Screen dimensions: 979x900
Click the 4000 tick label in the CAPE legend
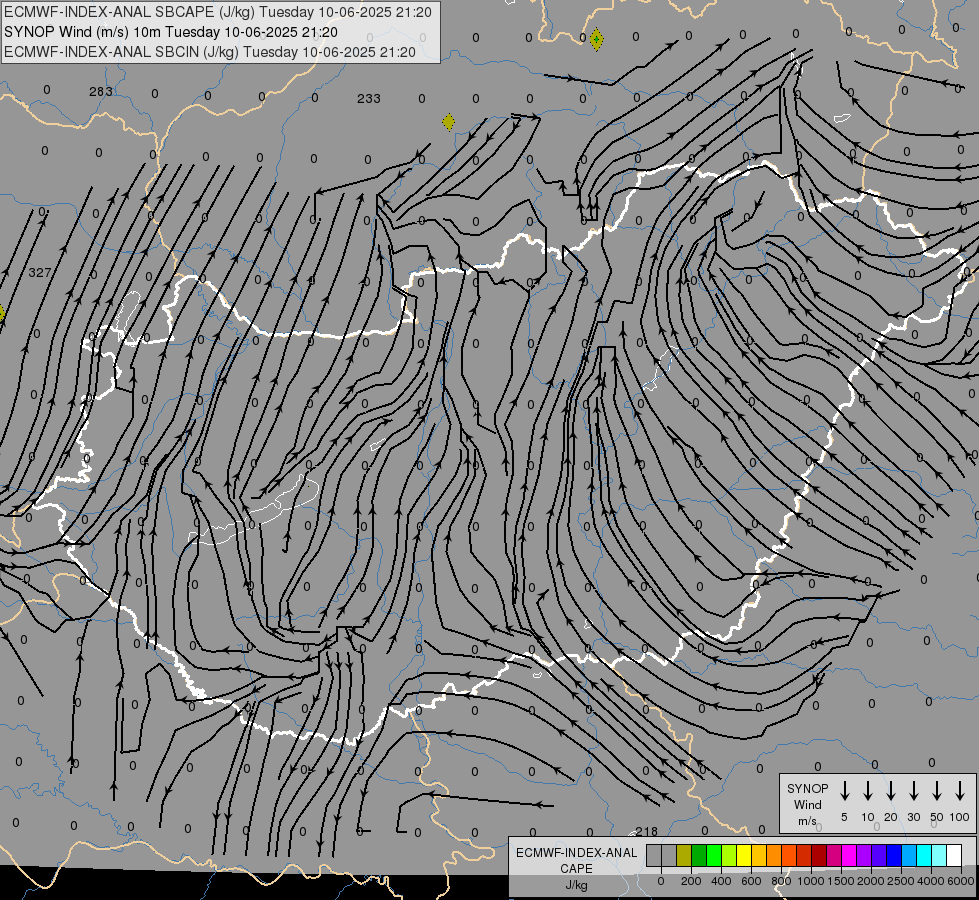[x=931, y=881]
